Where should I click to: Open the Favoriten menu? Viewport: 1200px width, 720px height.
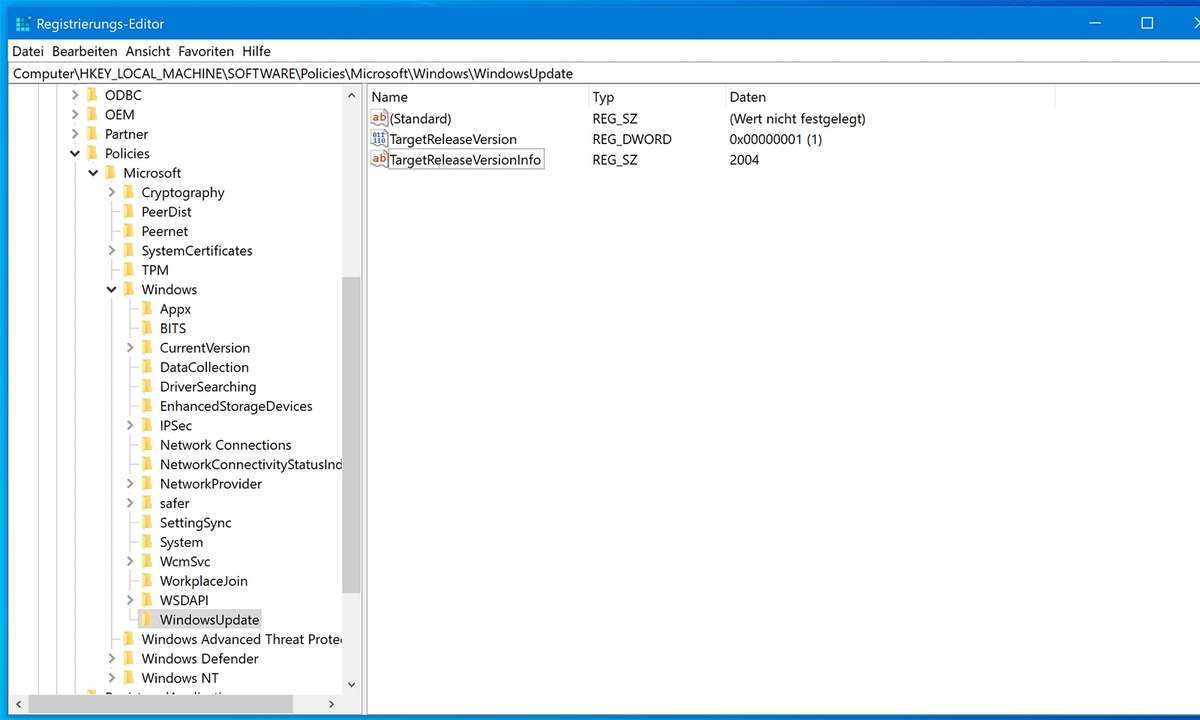point(206,51)
